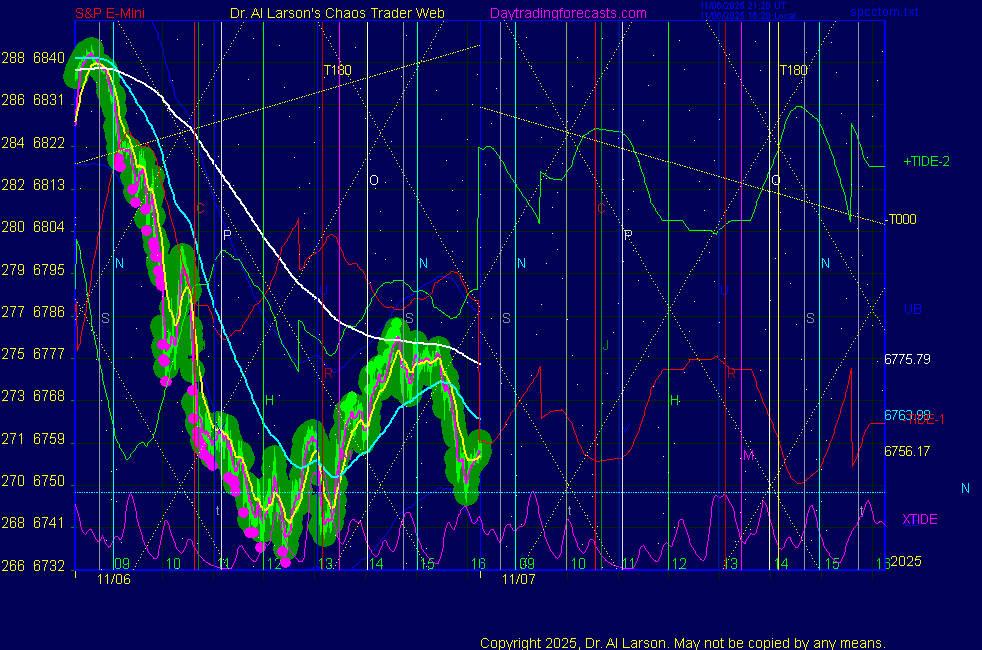Click the -T000 line label

click(x=901, y=220)
